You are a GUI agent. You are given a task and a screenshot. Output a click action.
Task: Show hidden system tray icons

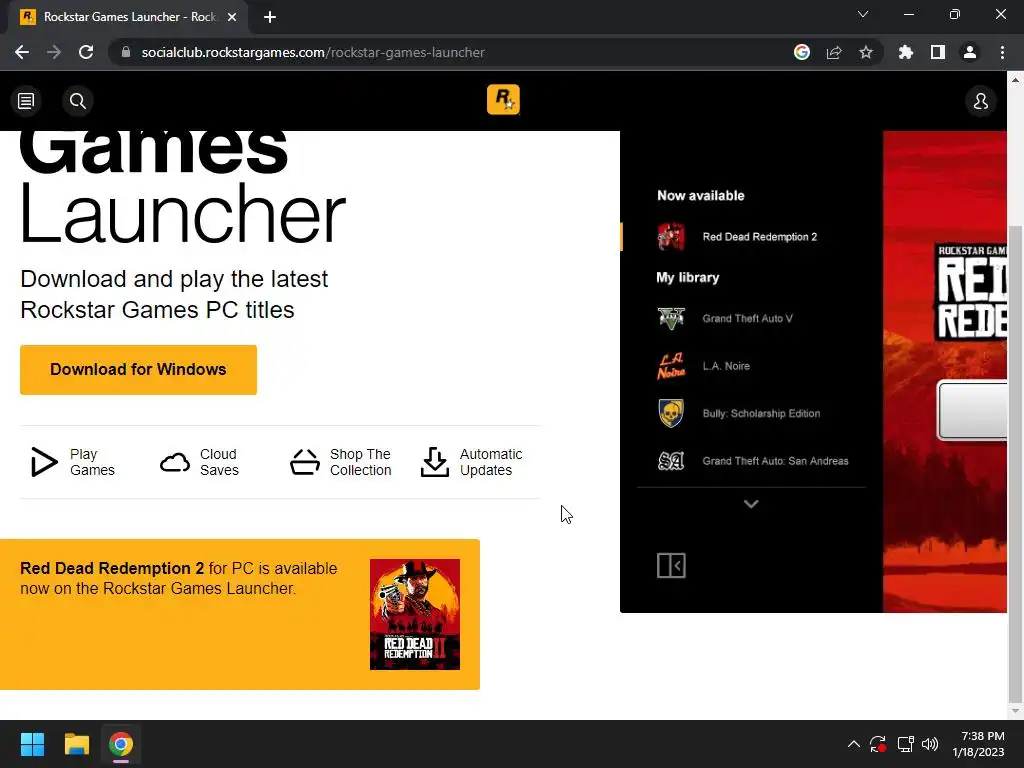pos(854,744)
